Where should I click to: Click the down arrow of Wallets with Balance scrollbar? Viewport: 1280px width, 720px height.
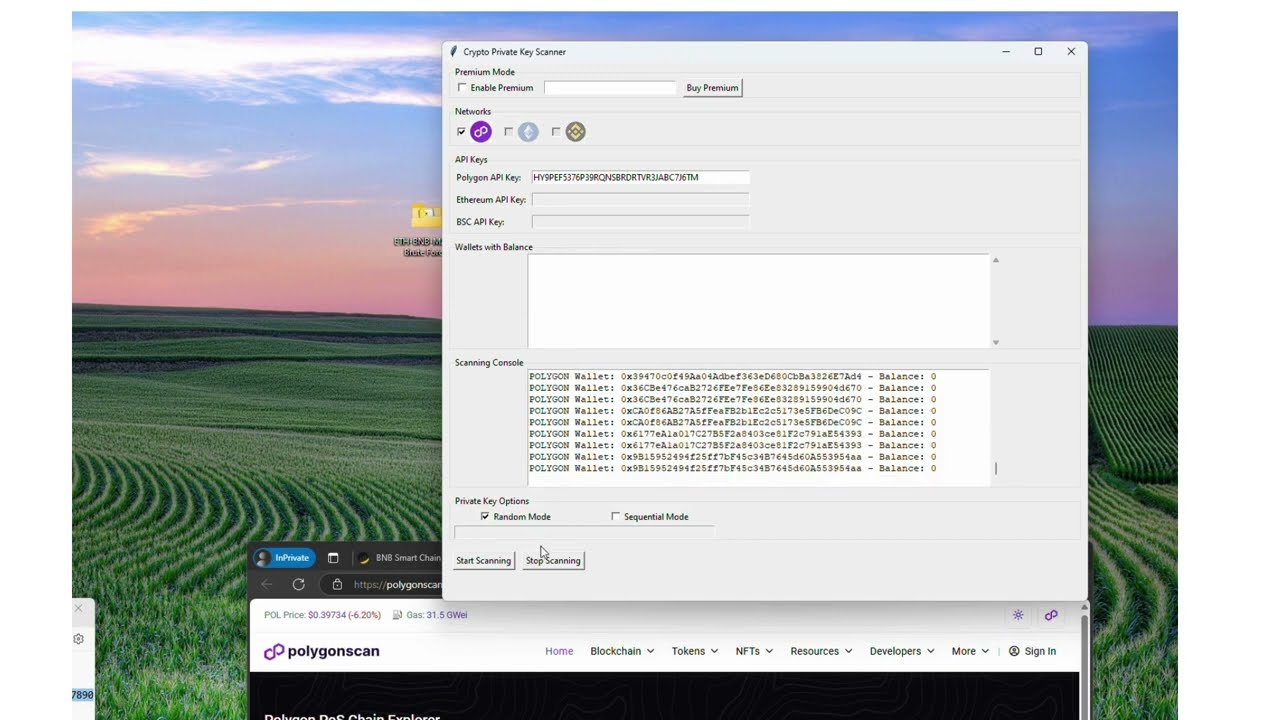[x=995, y=343]
